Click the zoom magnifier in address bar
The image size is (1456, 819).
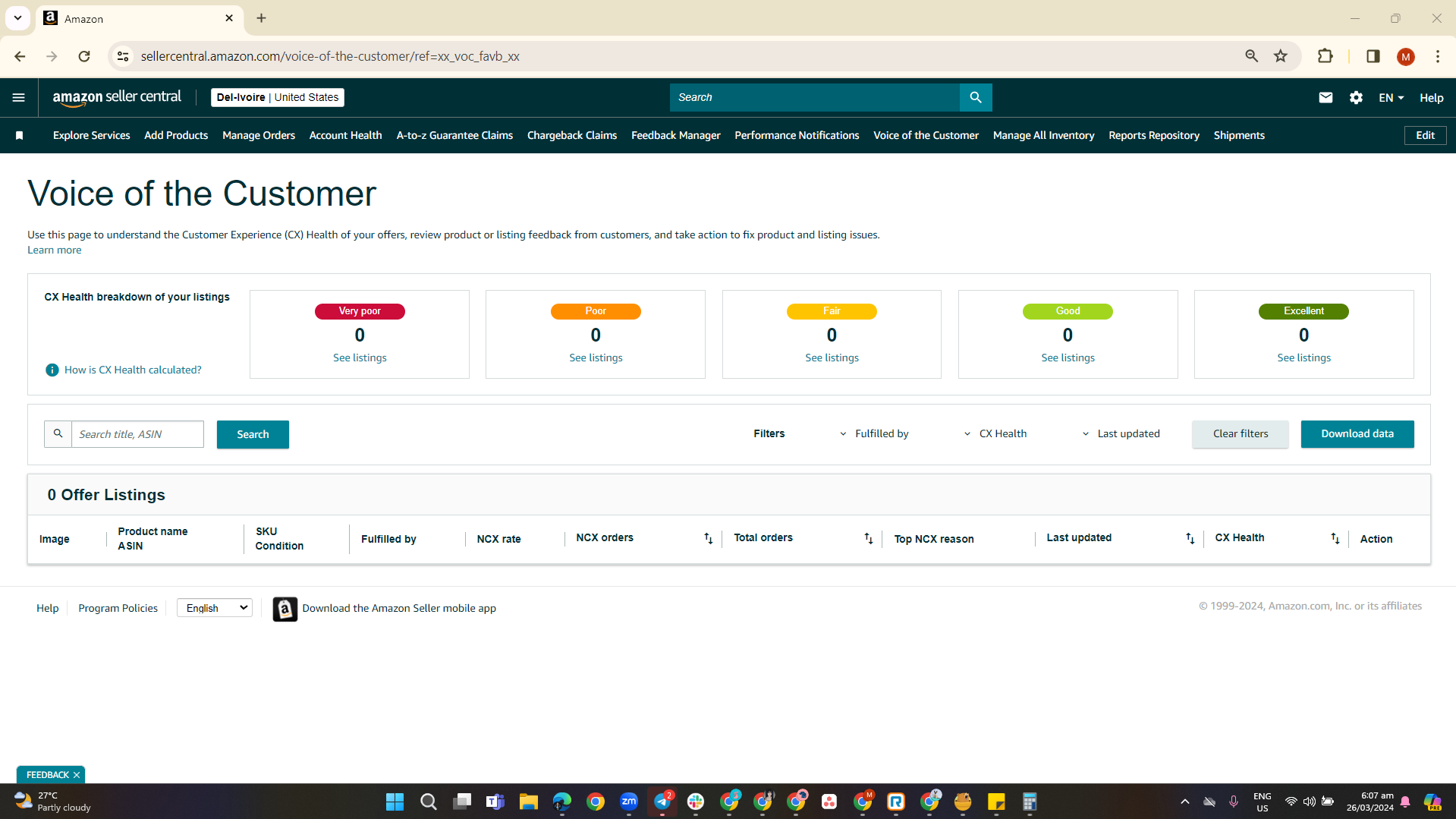point(1251,56)
